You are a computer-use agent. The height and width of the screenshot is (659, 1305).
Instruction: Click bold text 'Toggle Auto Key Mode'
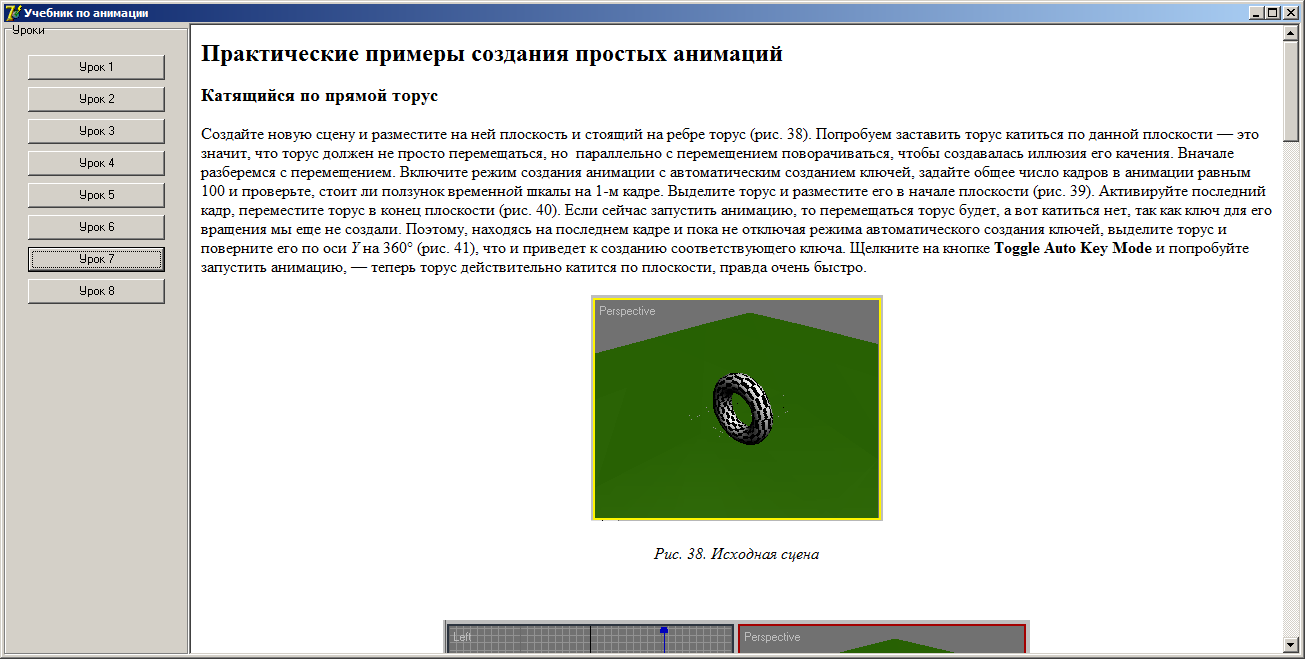click(1073, 248)
